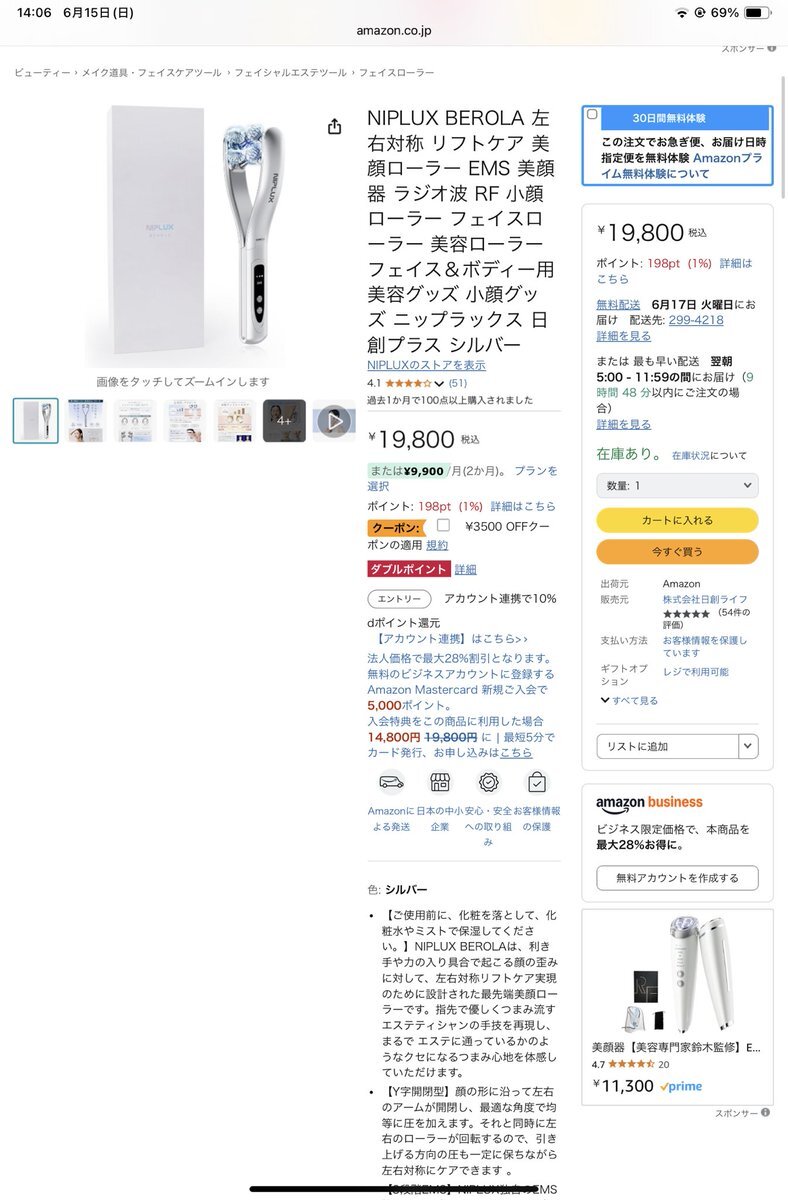This screenshot has height=1200, width=788.
Task: Go to ビューティー breadcrumb category
Action: [x=42, y=73]
